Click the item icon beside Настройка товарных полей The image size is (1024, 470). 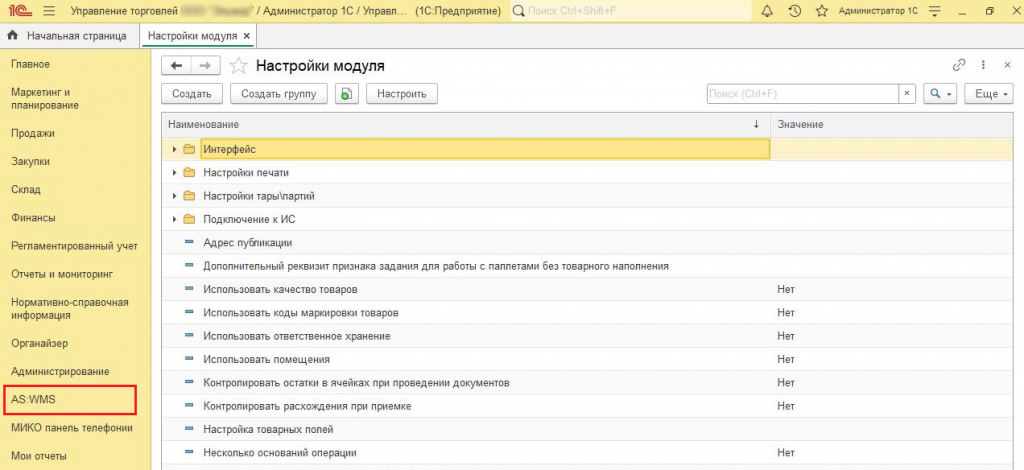coord(189,429)
